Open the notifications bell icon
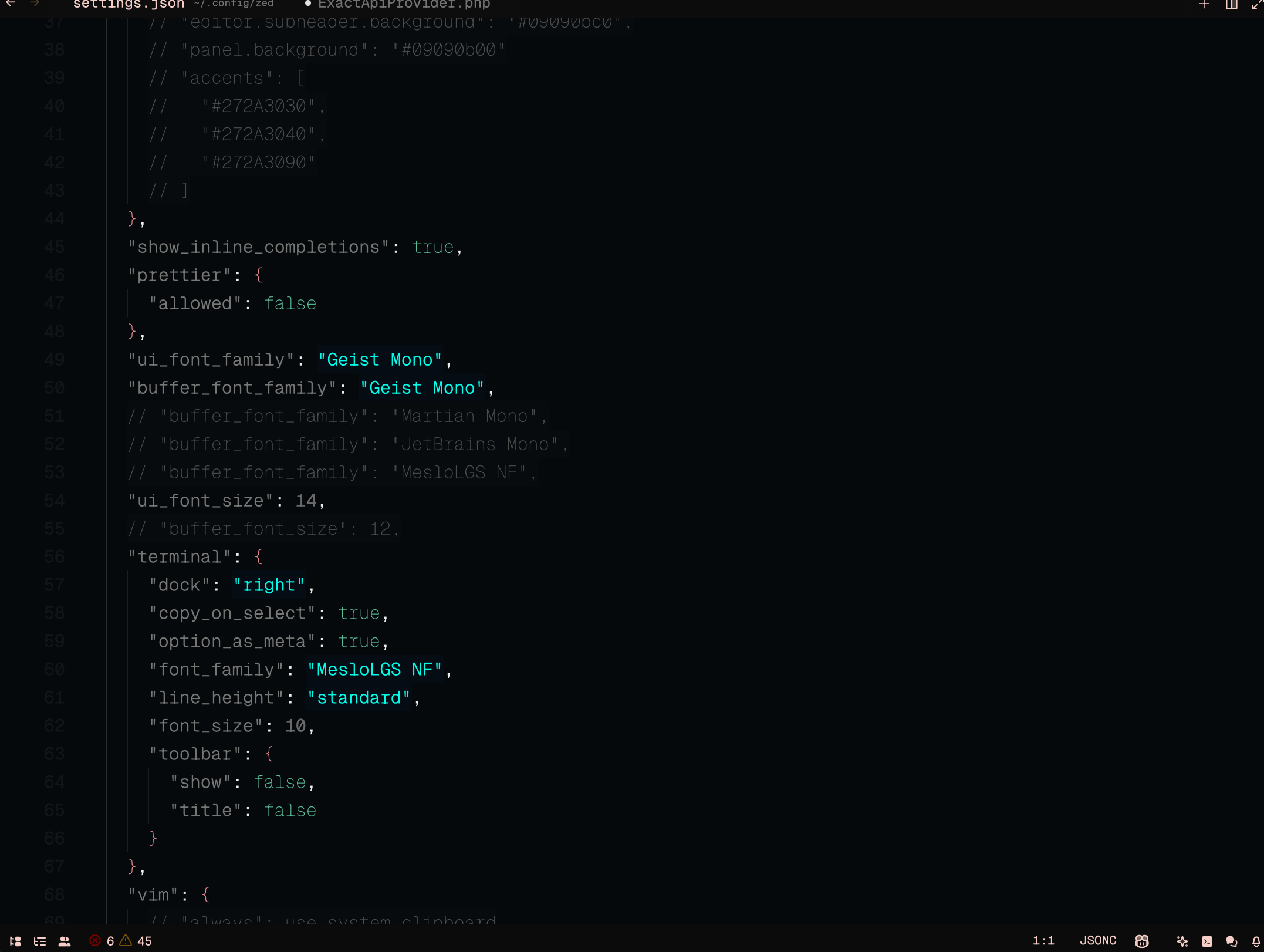Image resolution: width=1264 pixels, height=952 pixels. coord(1256,941)
